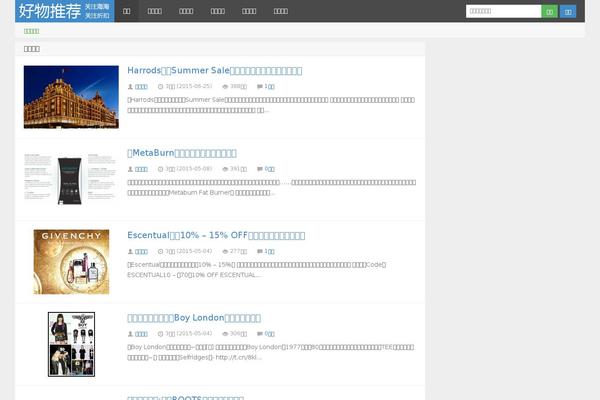This screenshot has width=600, height=400.
Task: Click the excerpt mentioning Selfridges
Action: 271,352
